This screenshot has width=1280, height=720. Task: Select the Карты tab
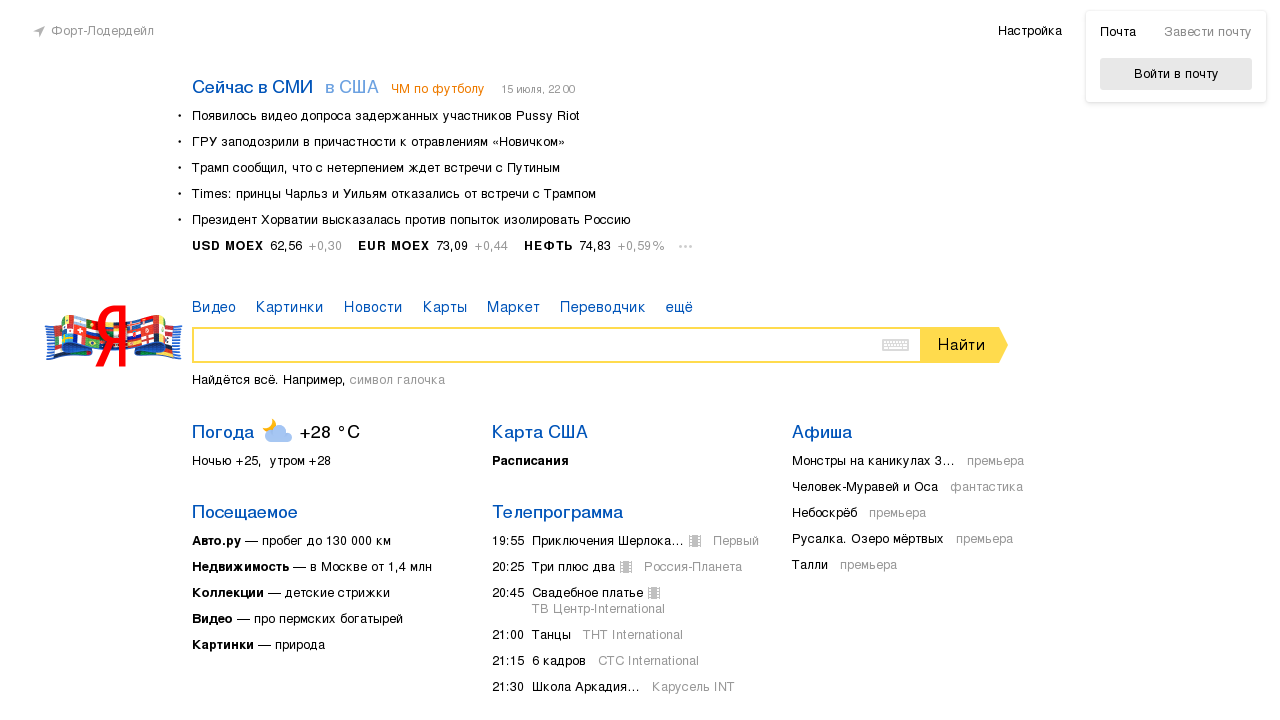coord(445,307)
